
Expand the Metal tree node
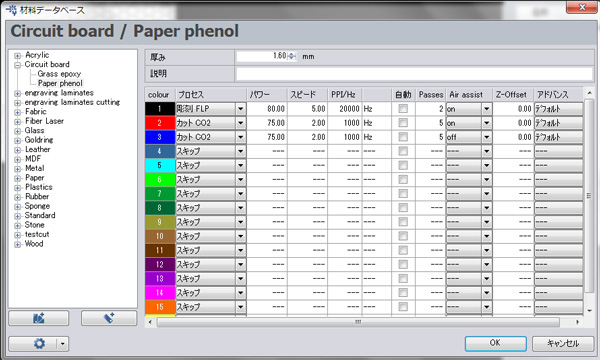(17, 169)
